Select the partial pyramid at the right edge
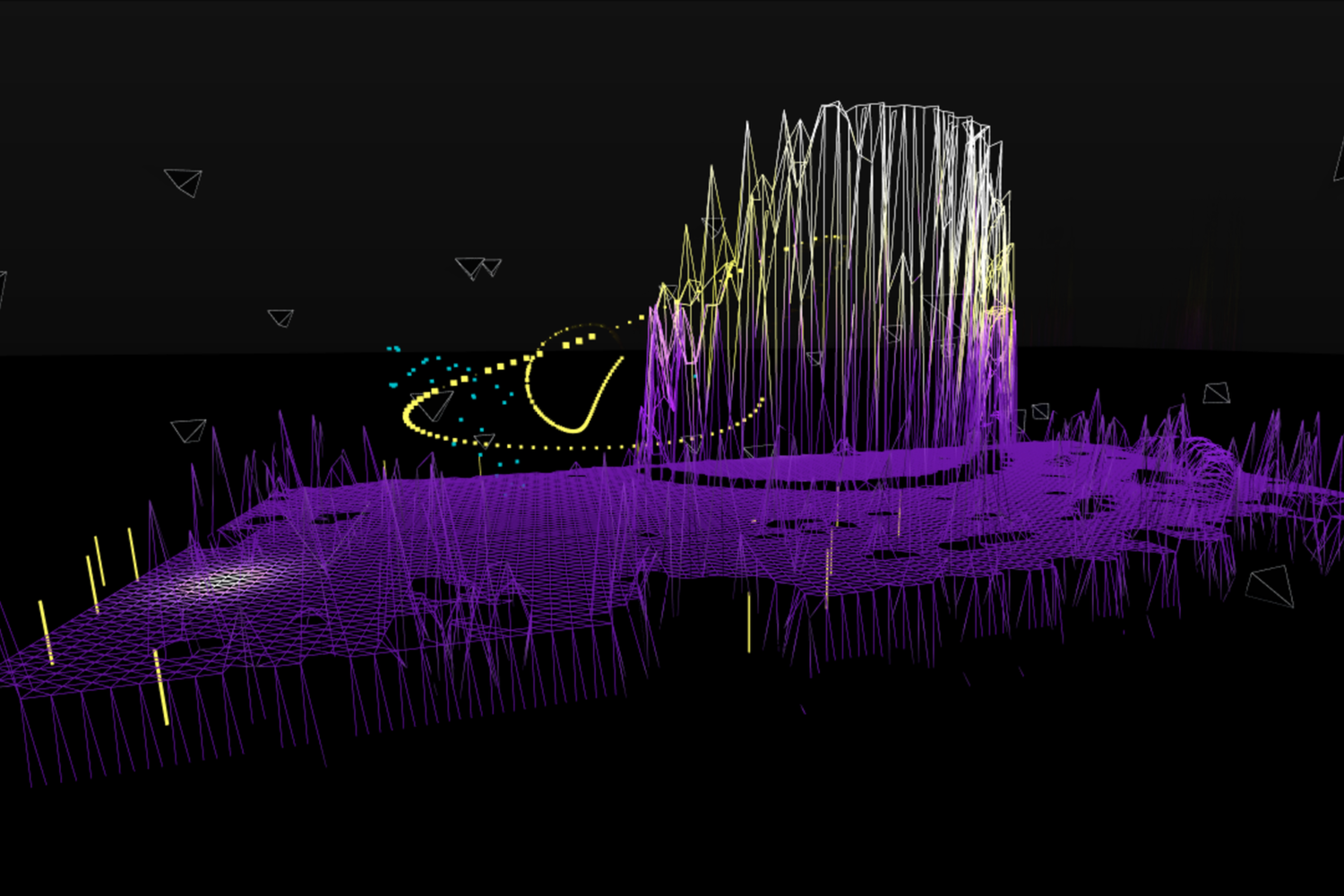The width and height of the screenshot is (1344, 896). click(1339, 161)
